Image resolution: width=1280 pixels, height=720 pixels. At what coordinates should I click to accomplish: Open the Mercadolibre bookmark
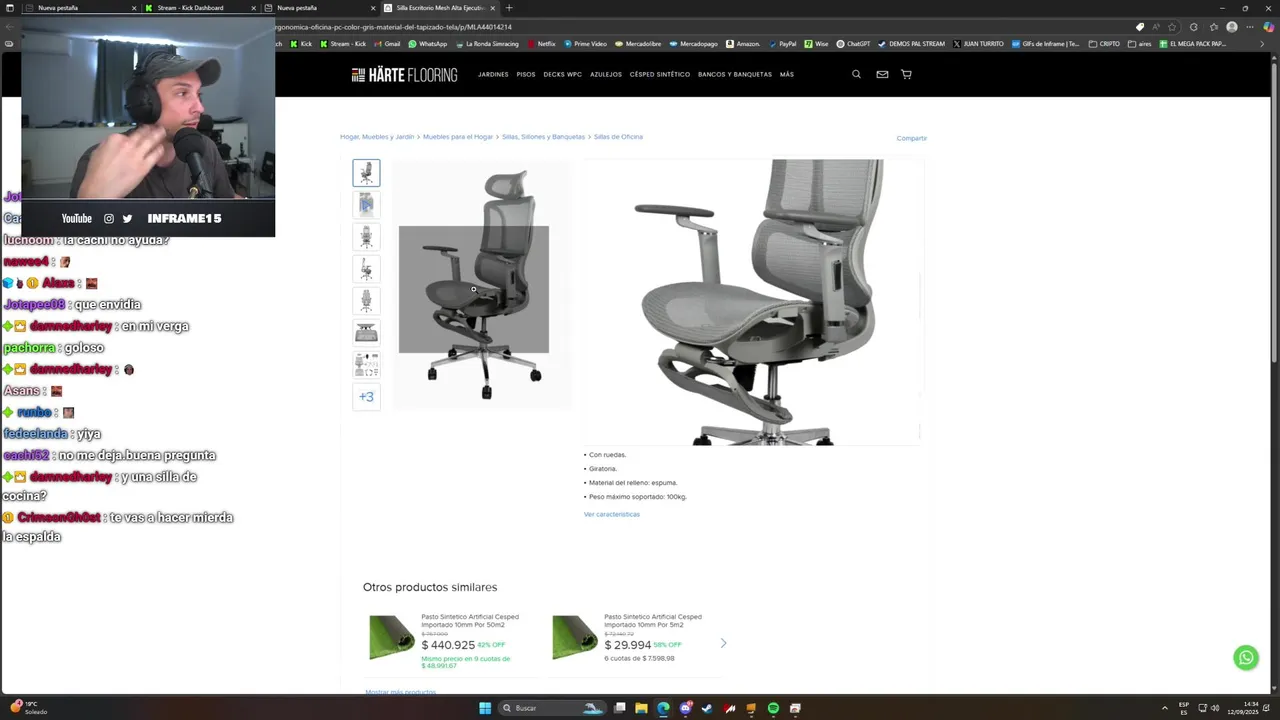click(638, 44)
